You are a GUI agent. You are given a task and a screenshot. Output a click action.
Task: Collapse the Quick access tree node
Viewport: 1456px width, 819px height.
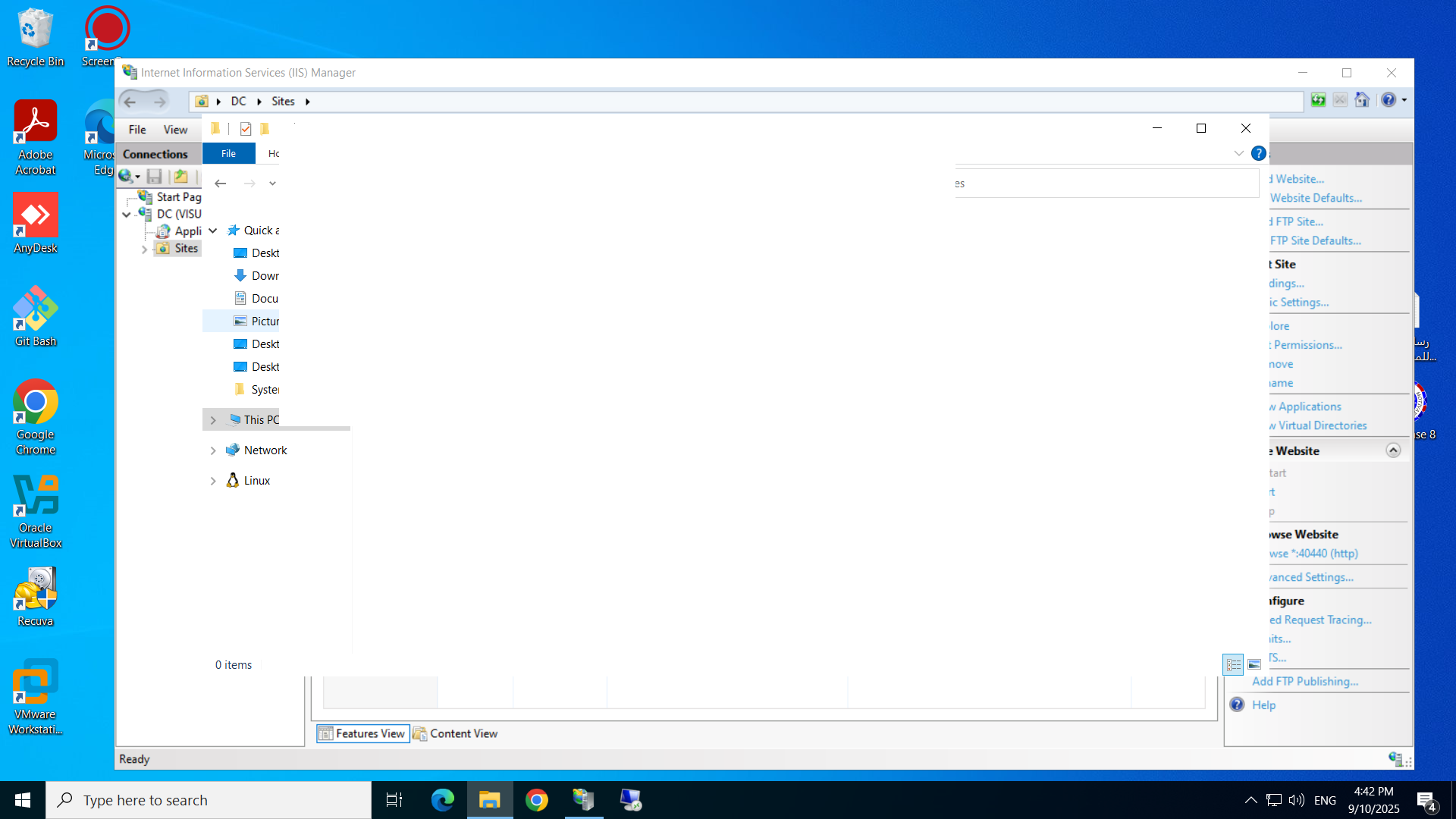(213, 231)
